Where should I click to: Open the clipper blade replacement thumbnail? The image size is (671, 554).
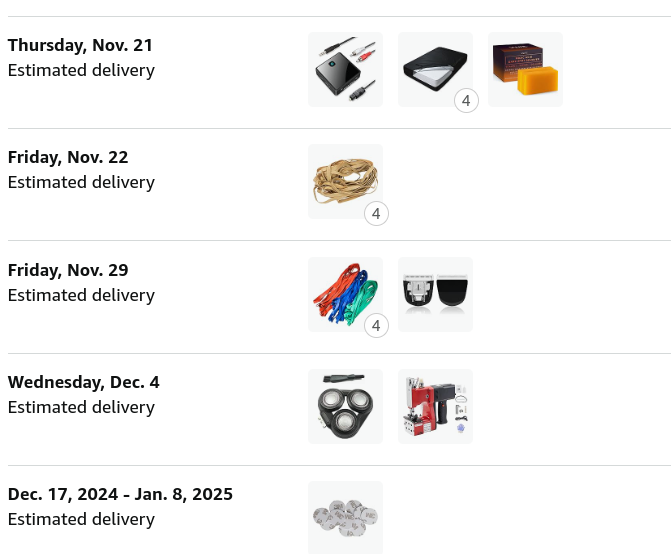pos(435,294)
